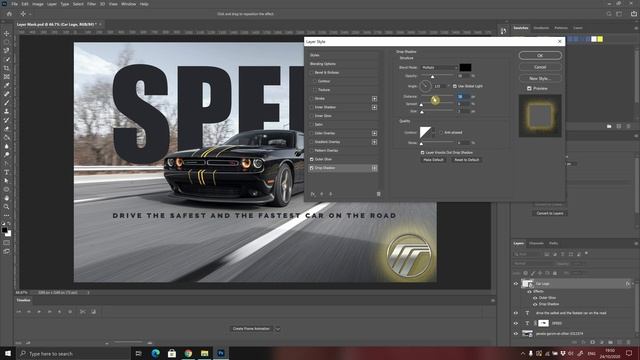
Task: Click the Home icon in options bar
Action: pos(9,14)
